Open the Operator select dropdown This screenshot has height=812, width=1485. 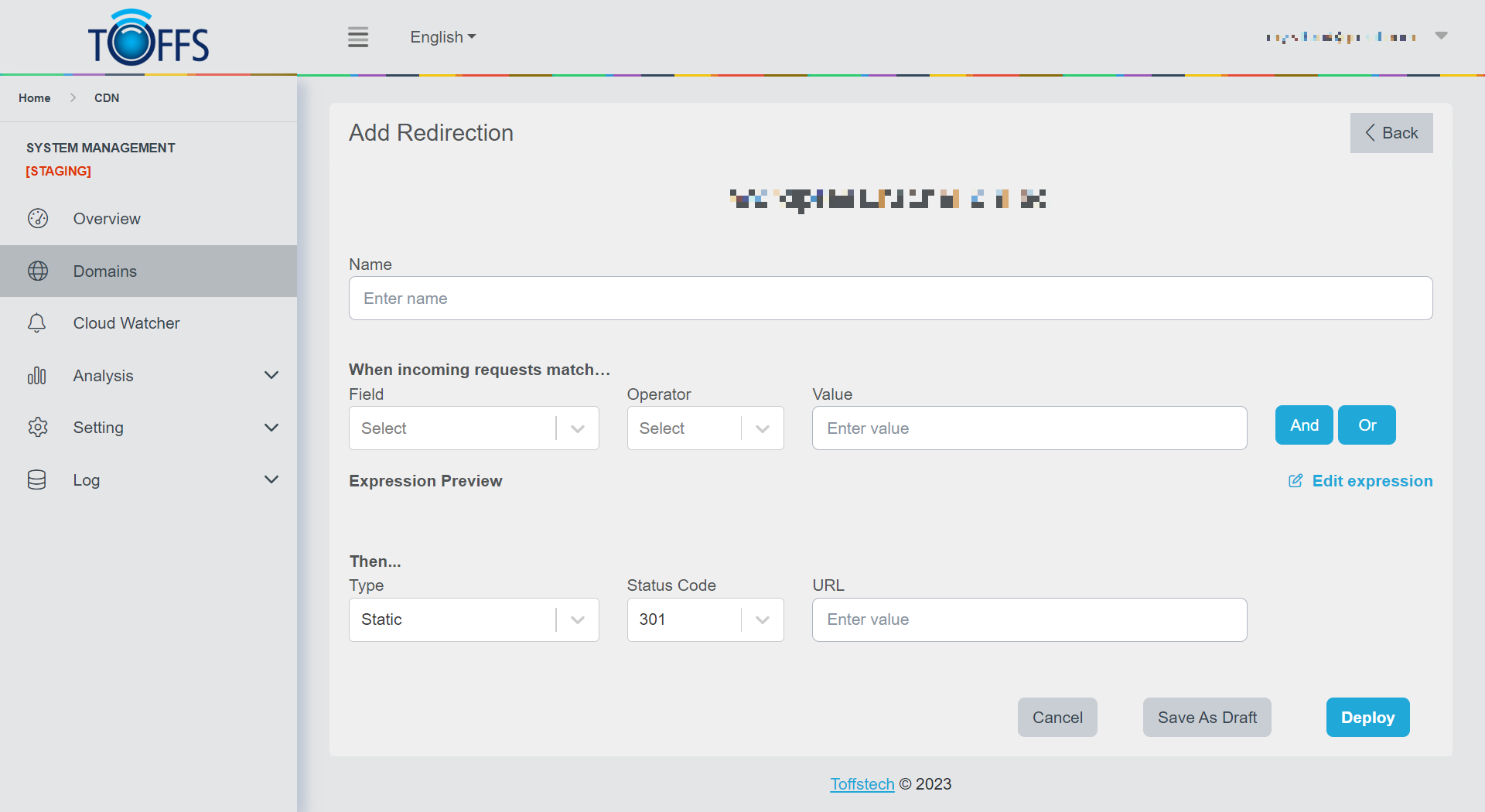[x=705, y=428]
